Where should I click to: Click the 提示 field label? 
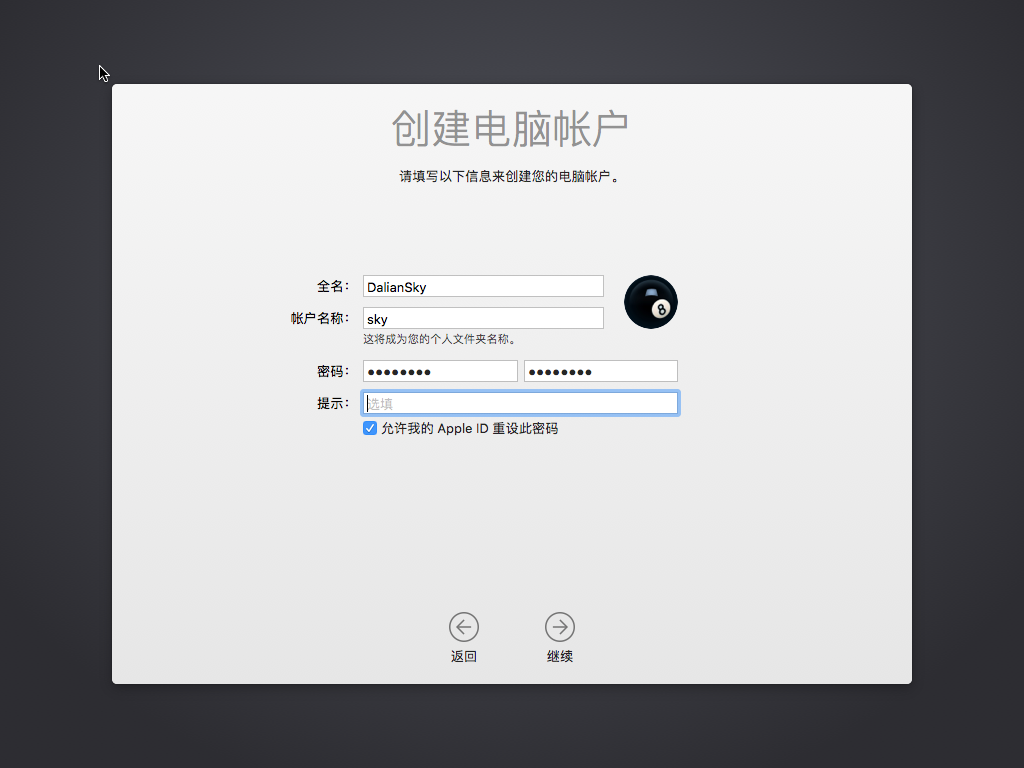332,403
